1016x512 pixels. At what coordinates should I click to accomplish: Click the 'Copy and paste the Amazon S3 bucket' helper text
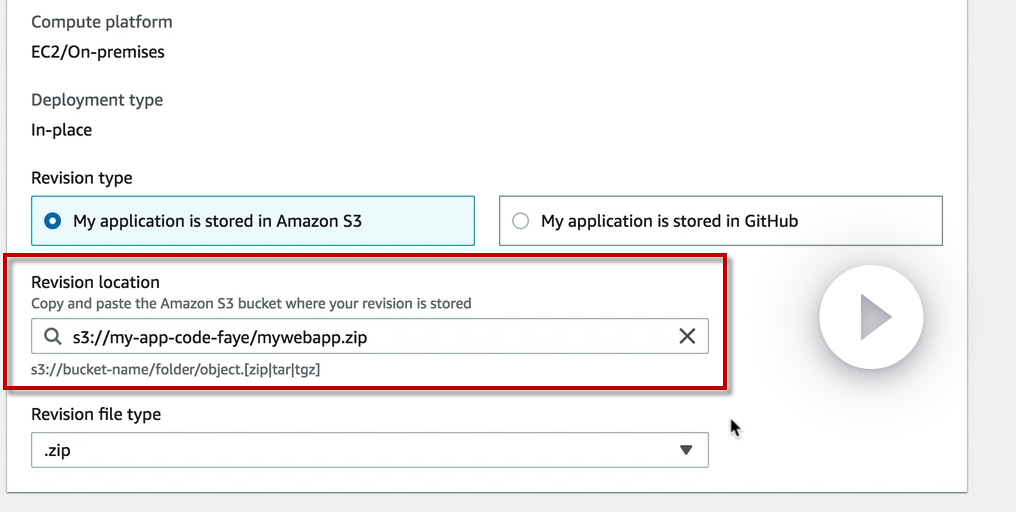pyautogui.click(x=251, y=303)
